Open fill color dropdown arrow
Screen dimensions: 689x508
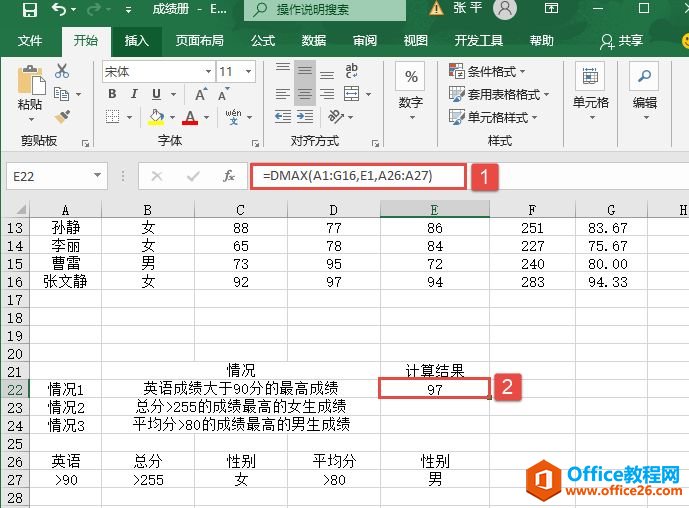172,117
